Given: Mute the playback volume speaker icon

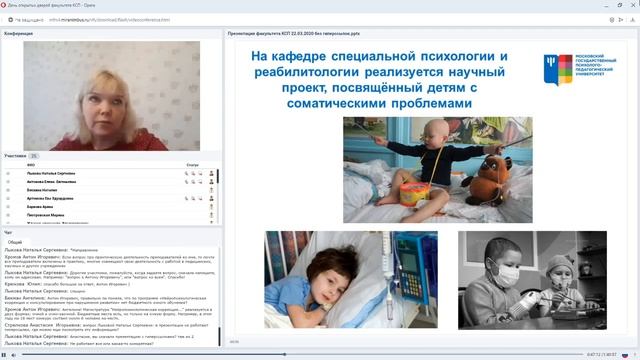Looking at the screenshot, I should pyautogui.click(x=13, y=355).
